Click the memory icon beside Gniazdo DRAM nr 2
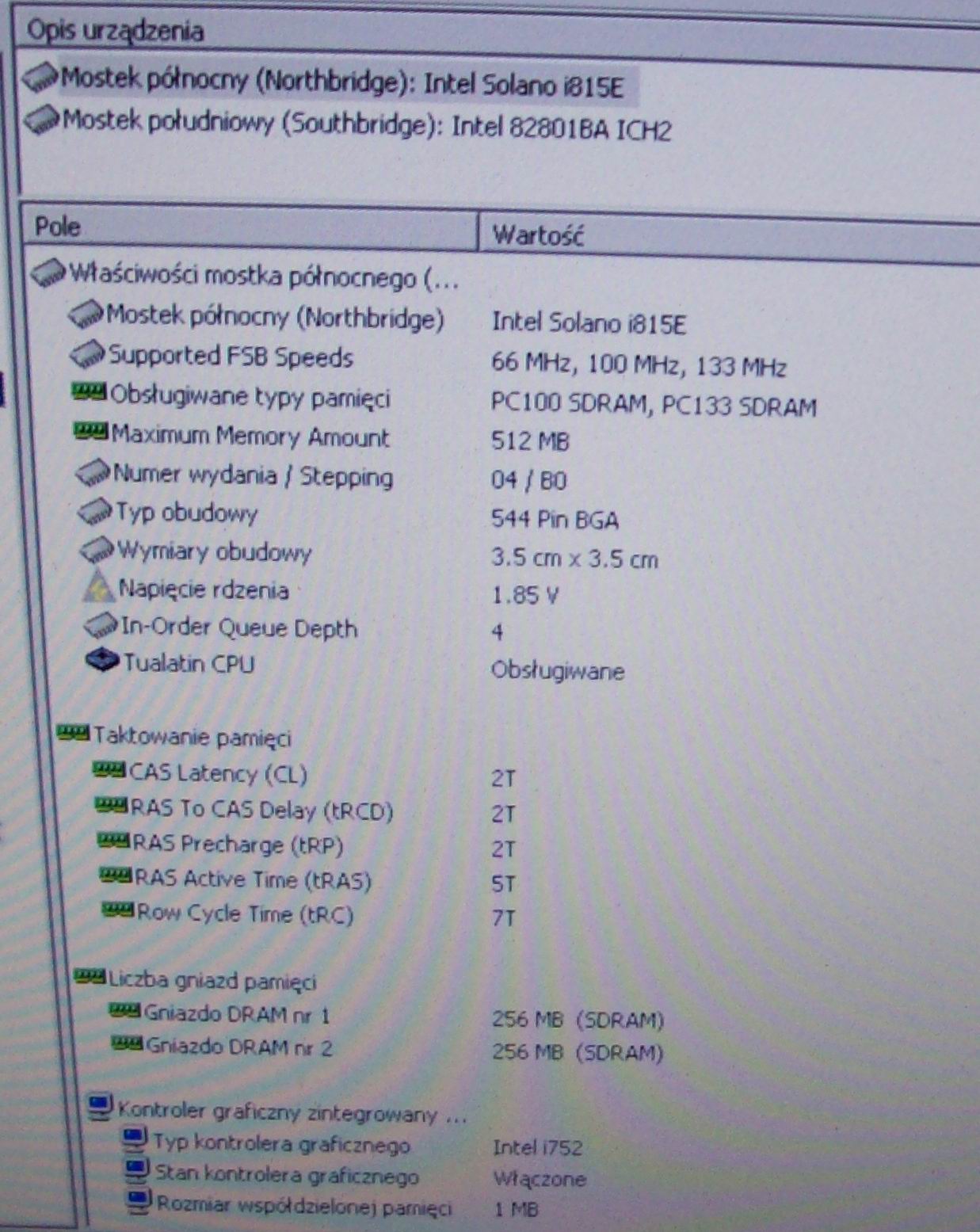 click(128, 1043)
